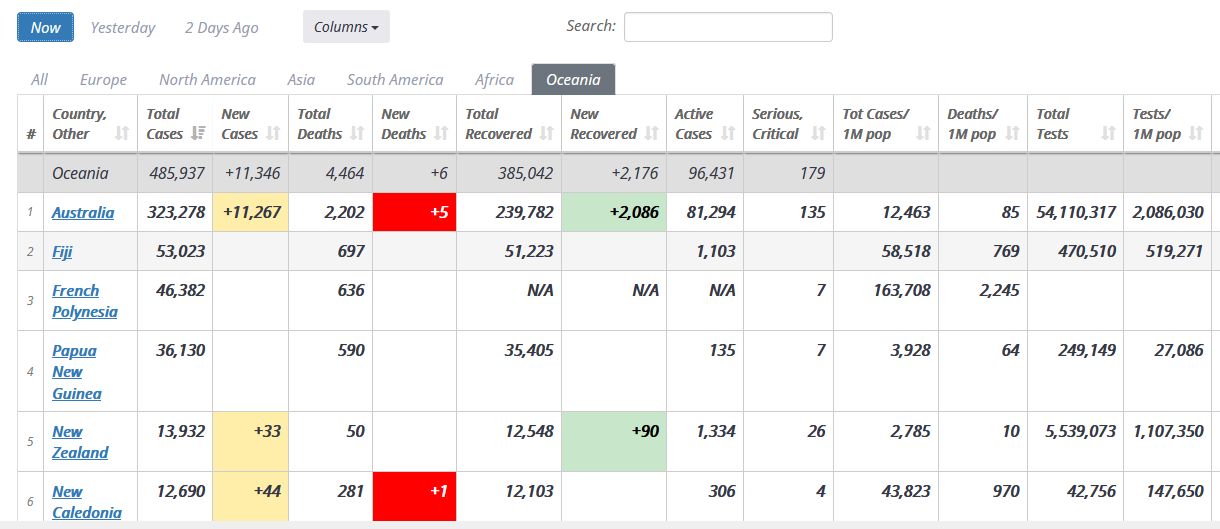This screenshot has width=1220, height=529.
Task: Click New Caledonia total recovered 12,103
Action: pyautogui.click(x=528, y=492)
